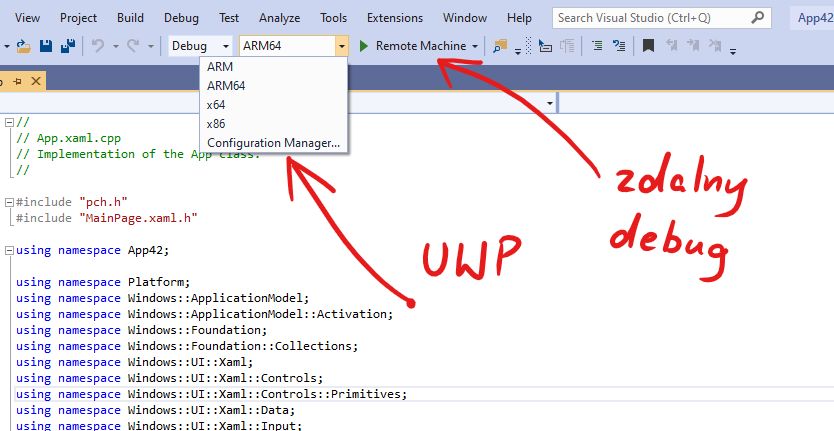Image resolution: width=834 pixels, height=431 pixels.
Task: Open the Window menu
Action: (465, 18)
